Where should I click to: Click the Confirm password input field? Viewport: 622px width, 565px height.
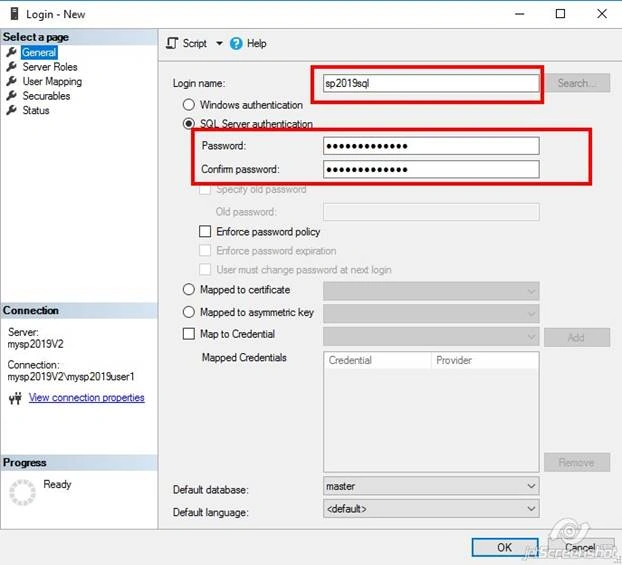431,169
